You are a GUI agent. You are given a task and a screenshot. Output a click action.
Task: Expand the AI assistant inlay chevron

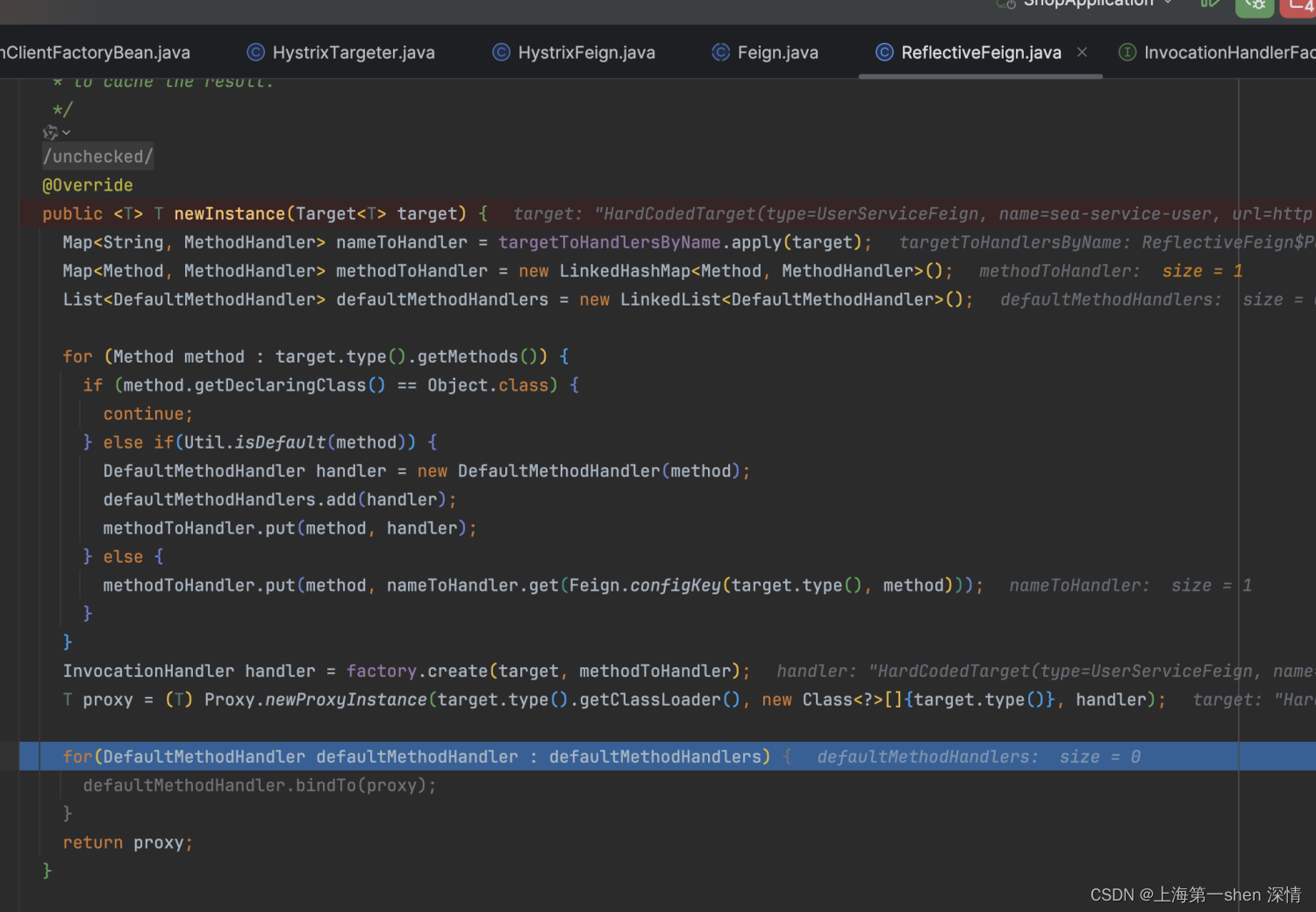(67, 133)
